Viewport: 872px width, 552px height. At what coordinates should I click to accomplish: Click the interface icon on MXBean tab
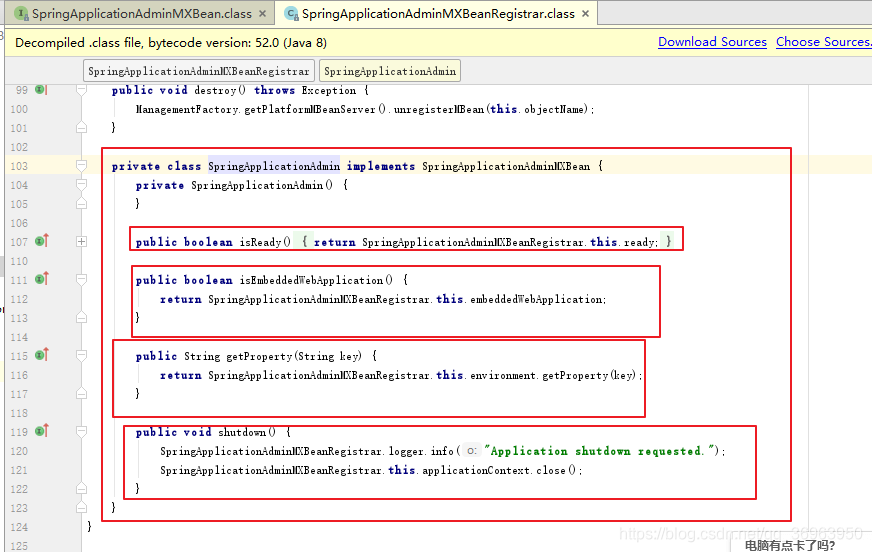click(22, 13)
